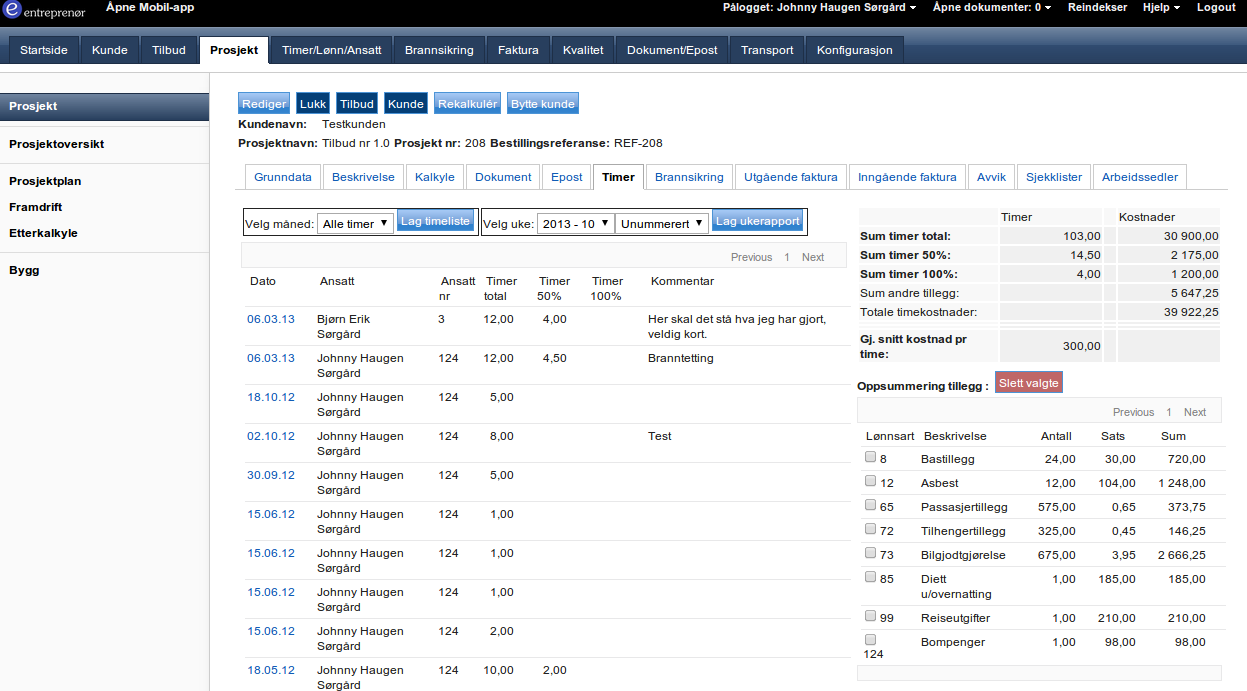Screen dimensions: 1247x691
Task: Open the Brannsikring main tab
Action: click(441, 50)
